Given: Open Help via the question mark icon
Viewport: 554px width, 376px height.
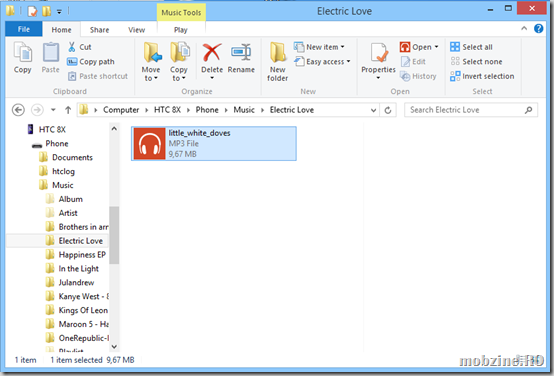Looking at the screenshot, I should 538,28.
